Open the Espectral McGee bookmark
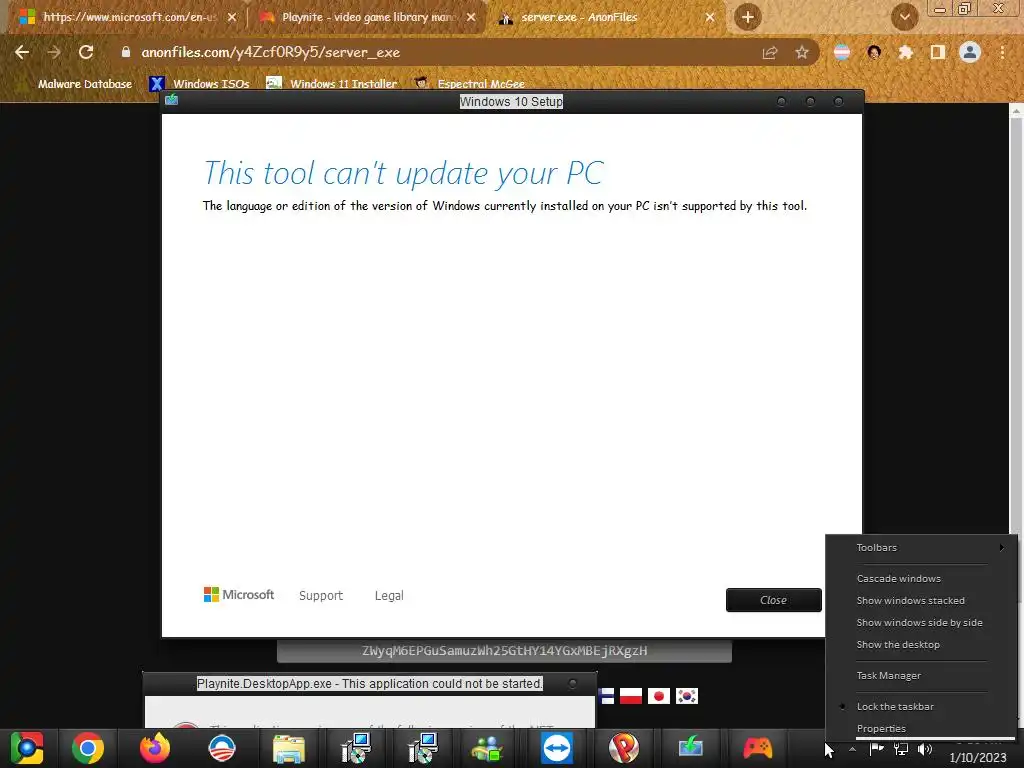 pyautogui.click(x=470, y=84)
